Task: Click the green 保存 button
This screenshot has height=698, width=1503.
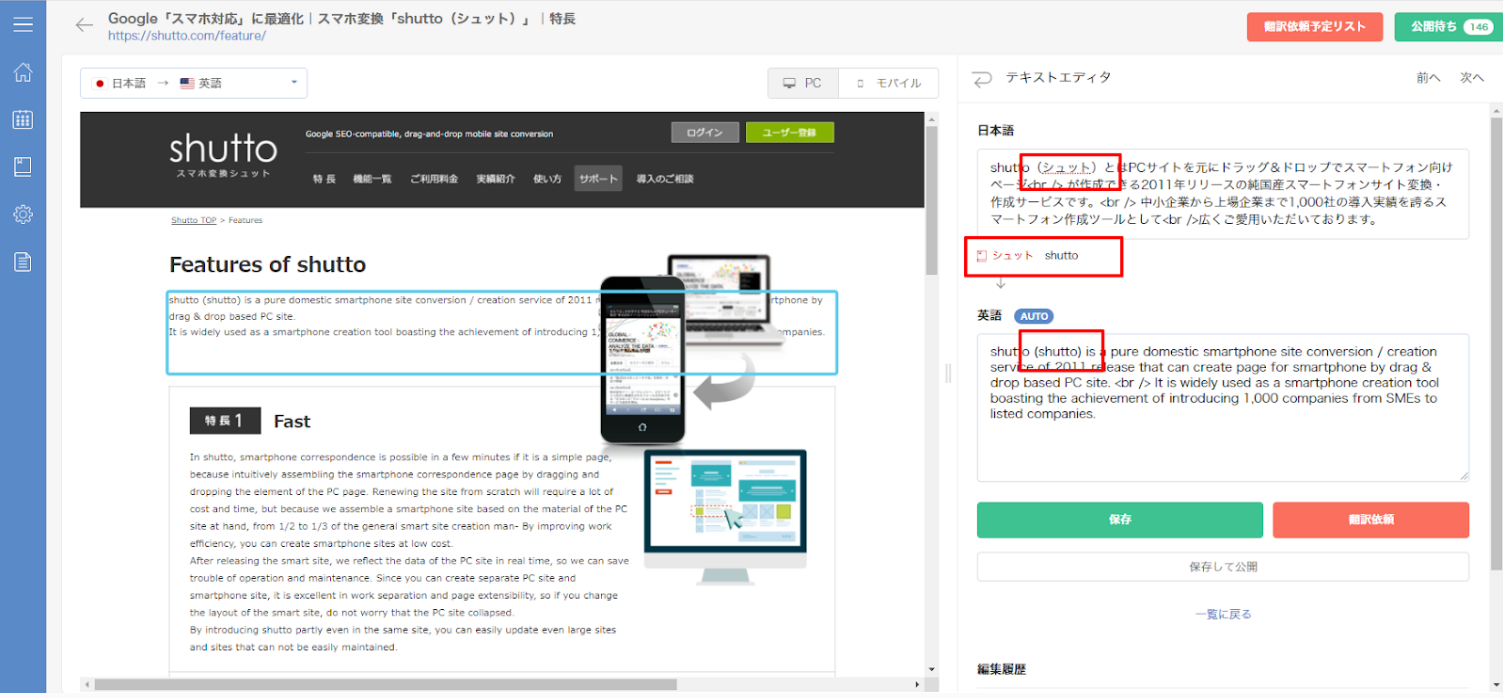Action: (x=1119, y=520)
